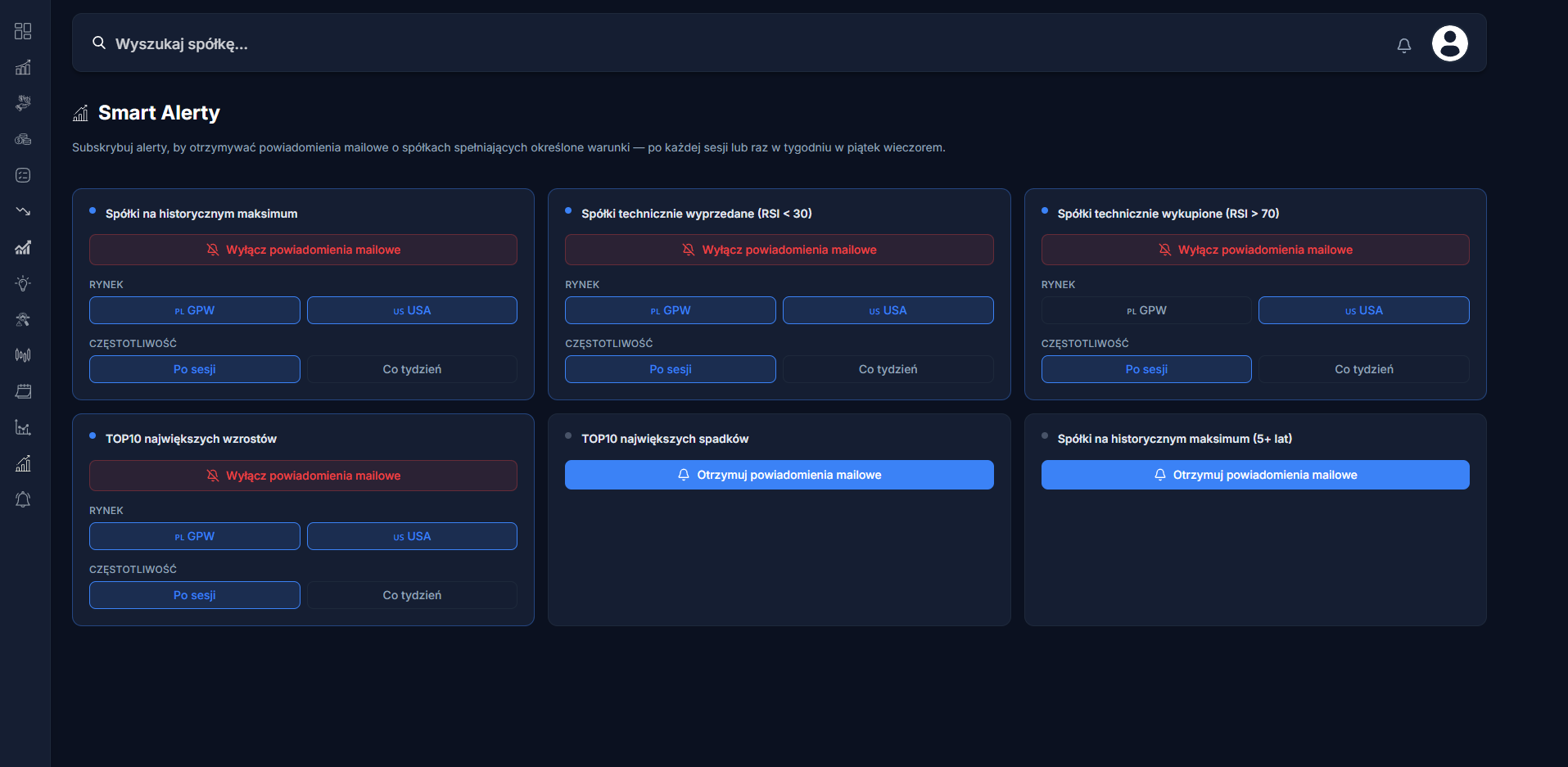The image size is (1568, 767).
Task: Open the candlestick chart sidebar icon
Action: pos(23,355)
